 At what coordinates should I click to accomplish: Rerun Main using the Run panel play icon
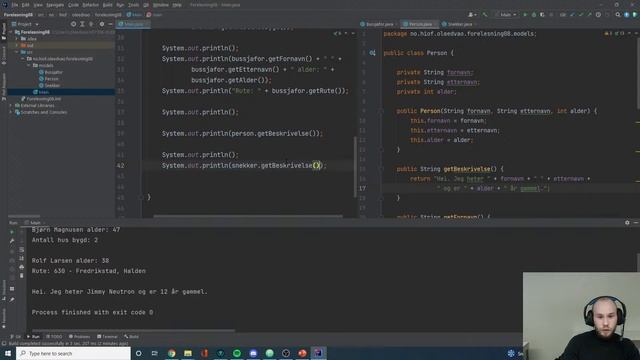[x=12, y=231]
